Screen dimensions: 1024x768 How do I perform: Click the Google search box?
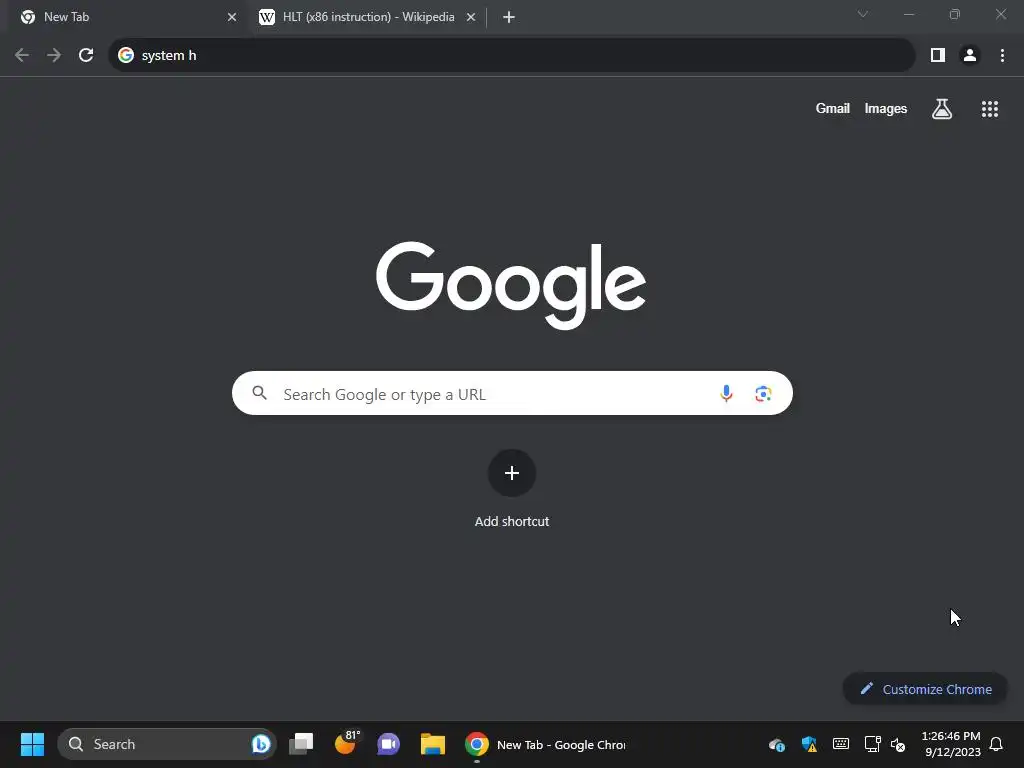click(x=512, y=393)
